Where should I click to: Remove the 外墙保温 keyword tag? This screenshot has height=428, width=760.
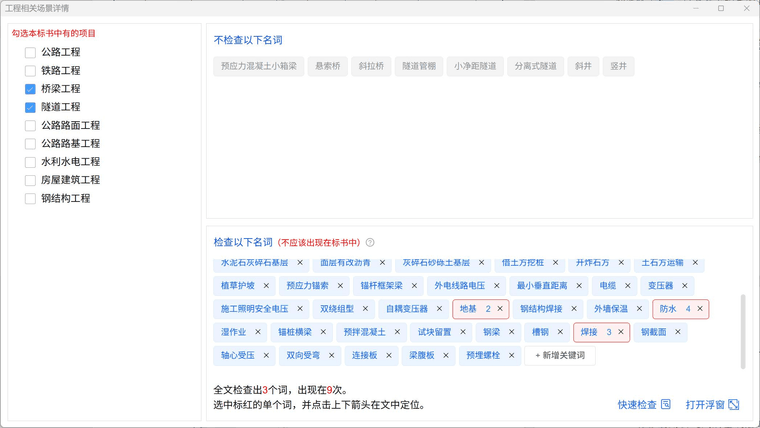coord(639,309)
